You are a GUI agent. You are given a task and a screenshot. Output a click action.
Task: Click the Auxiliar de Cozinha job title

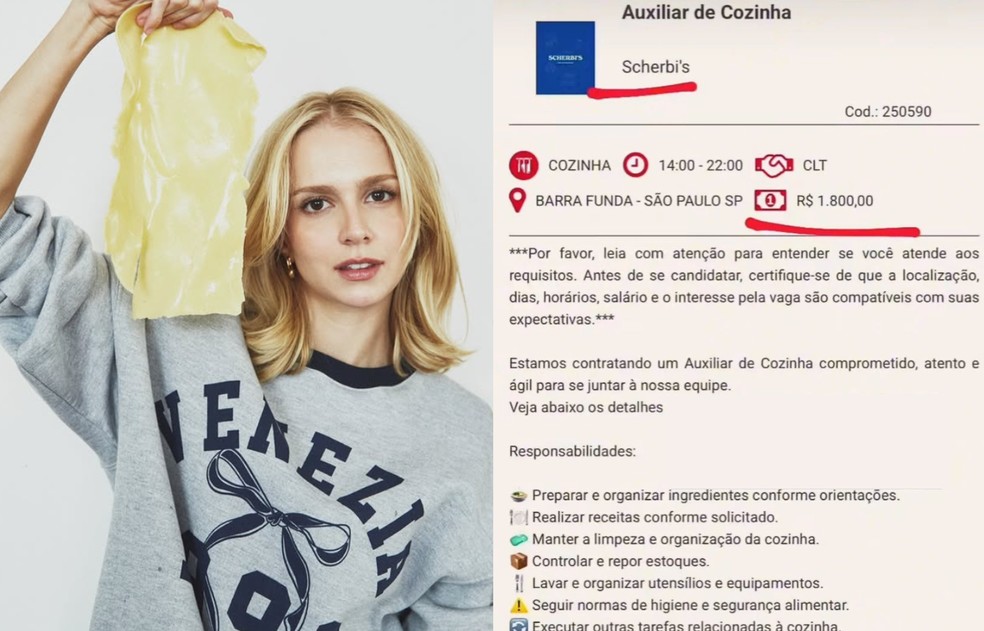click(706, 12)
